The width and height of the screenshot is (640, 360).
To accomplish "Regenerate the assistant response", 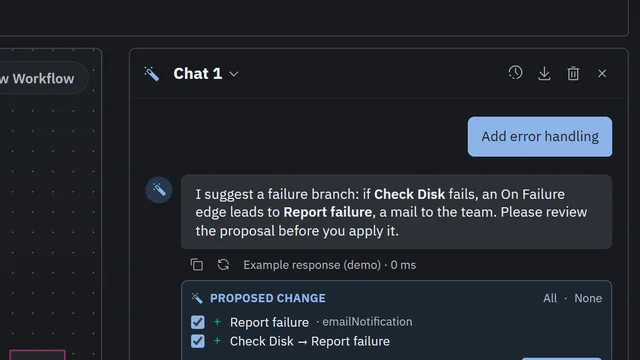I will [x=223, y=265].
